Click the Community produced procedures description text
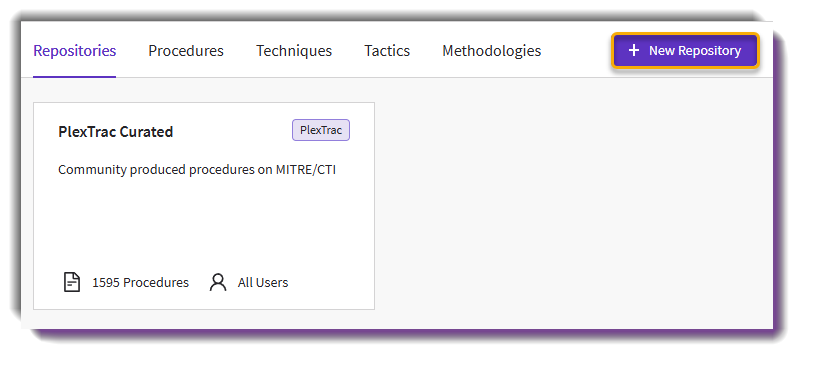 [x=197, y=170]
